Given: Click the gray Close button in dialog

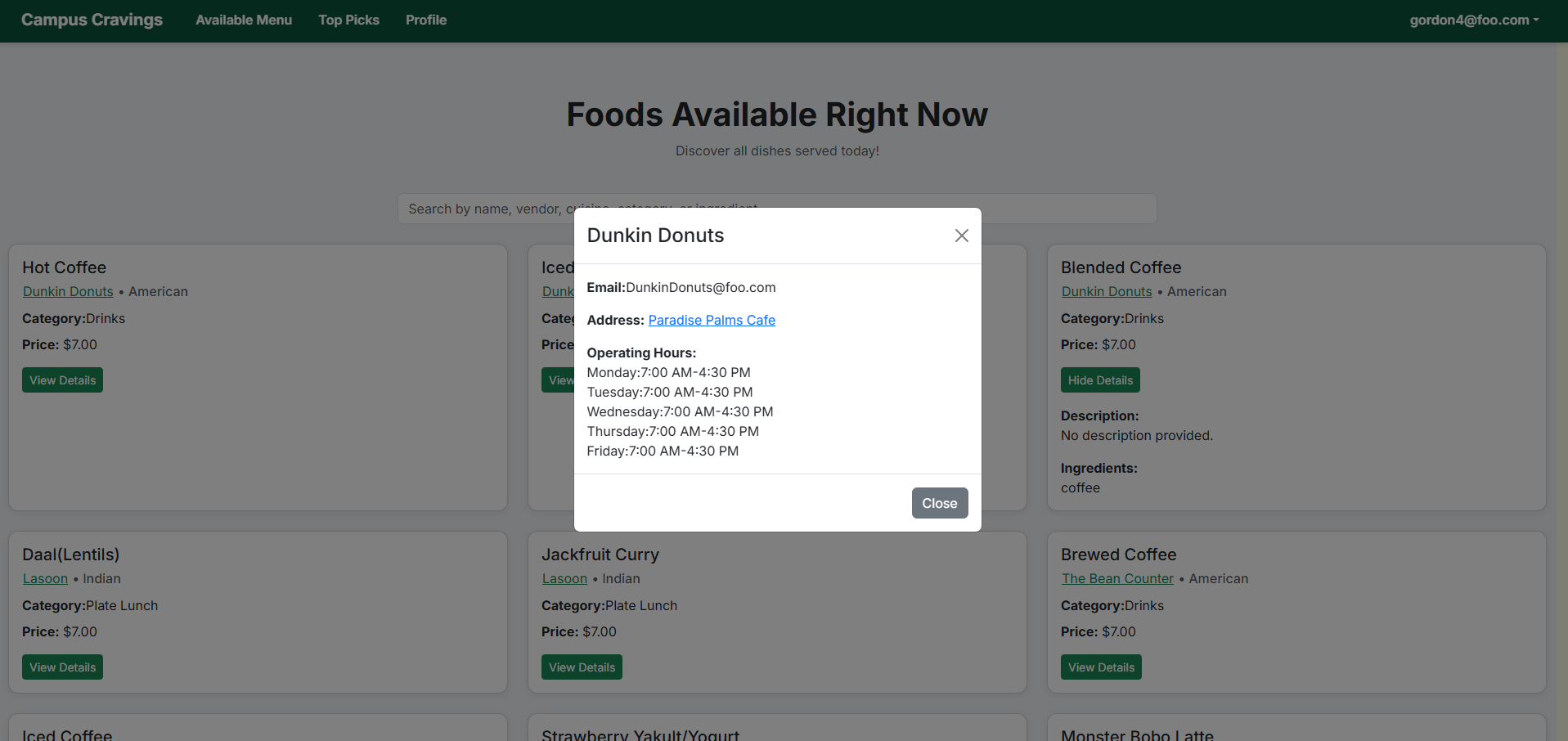Looking at the screenshot, I should coord(939,503).
